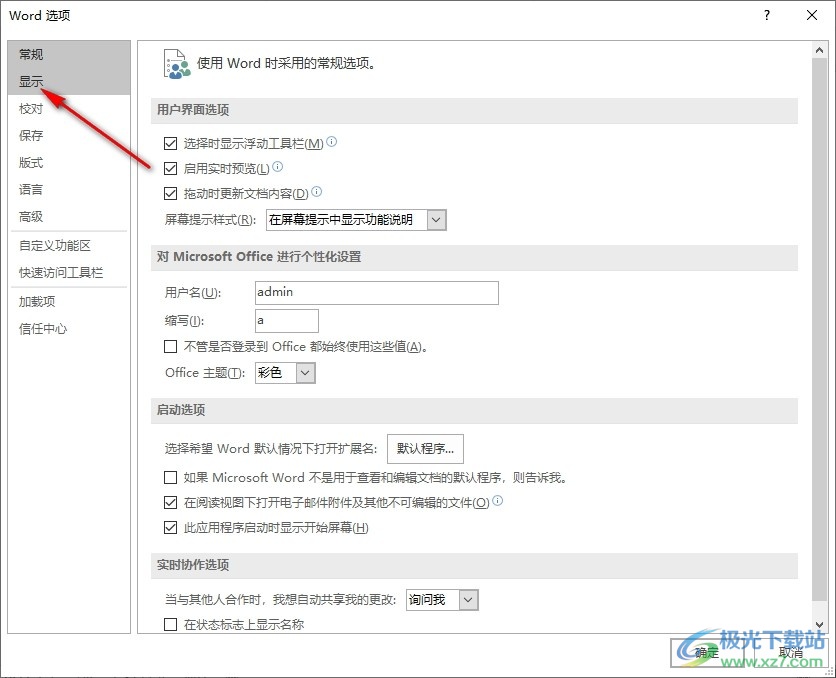Enable 在状态标志上显示名称 checkbox
Viewport: 836px width, 678px height.
point(171,624)
